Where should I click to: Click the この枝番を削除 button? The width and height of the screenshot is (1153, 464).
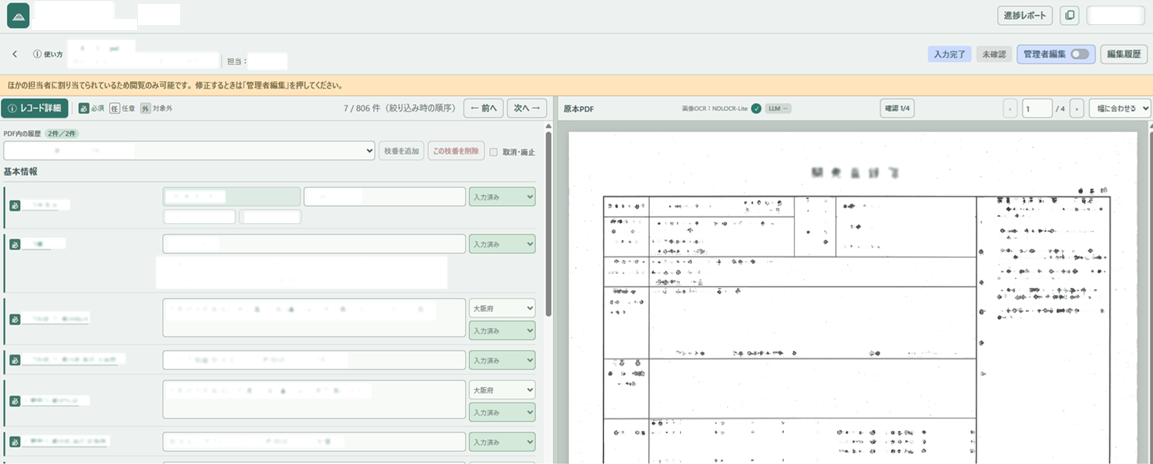pos(455,151)
